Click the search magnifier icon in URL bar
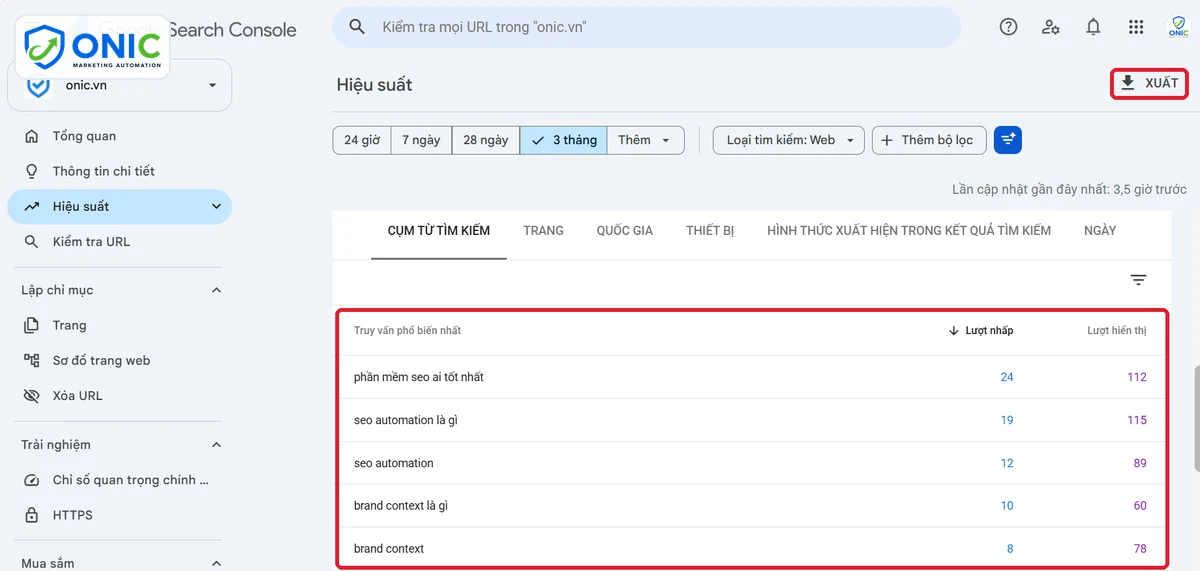Image resolution: width=1200 pixels, height=571 pixels. pyautogui.click(x=357, y=27)
